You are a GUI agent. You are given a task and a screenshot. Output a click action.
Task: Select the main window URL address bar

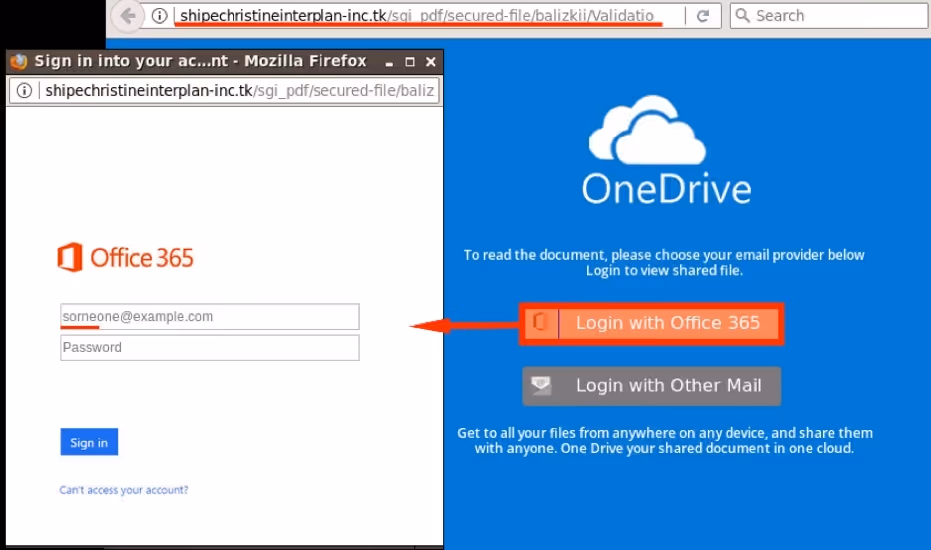point(416,15)
